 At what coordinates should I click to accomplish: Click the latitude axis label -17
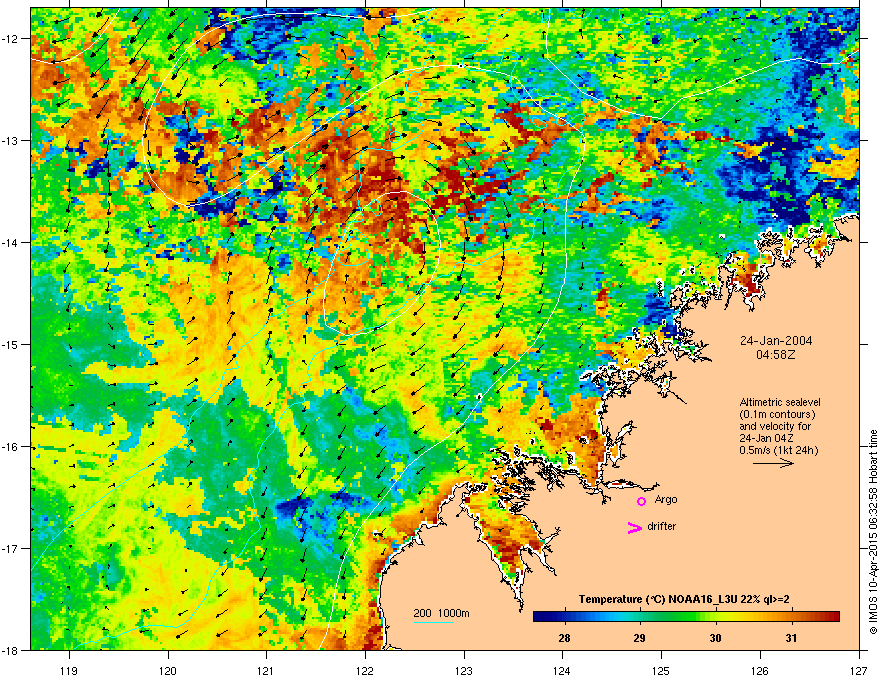tap(11, 548)
